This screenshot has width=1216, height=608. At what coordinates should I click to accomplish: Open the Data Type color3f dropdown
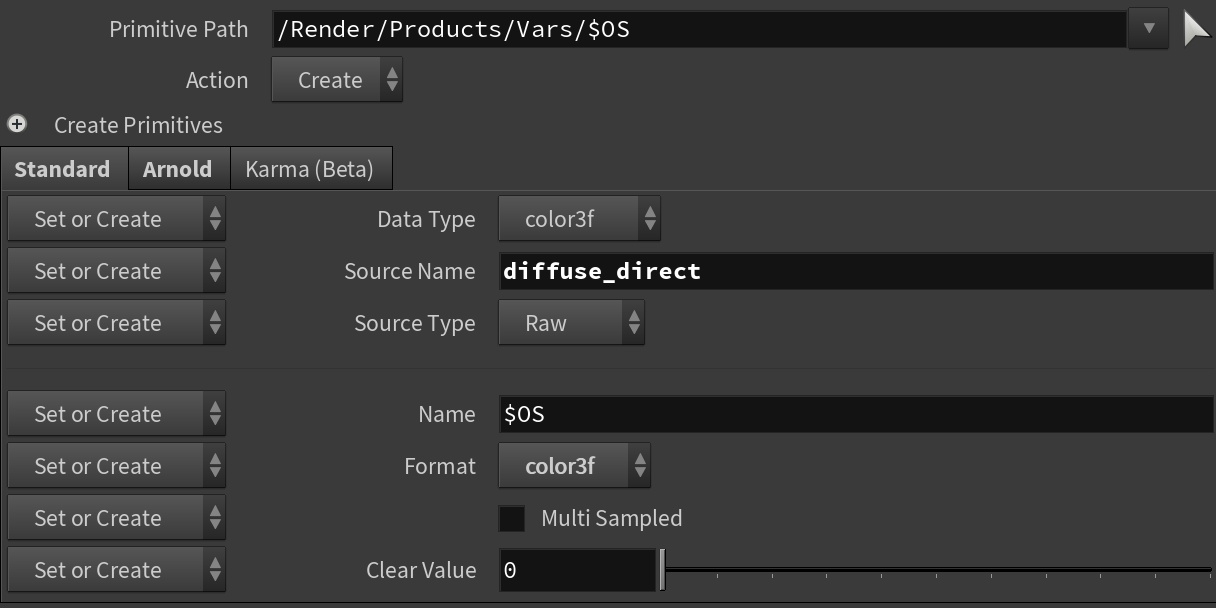[x=579, y=219]
